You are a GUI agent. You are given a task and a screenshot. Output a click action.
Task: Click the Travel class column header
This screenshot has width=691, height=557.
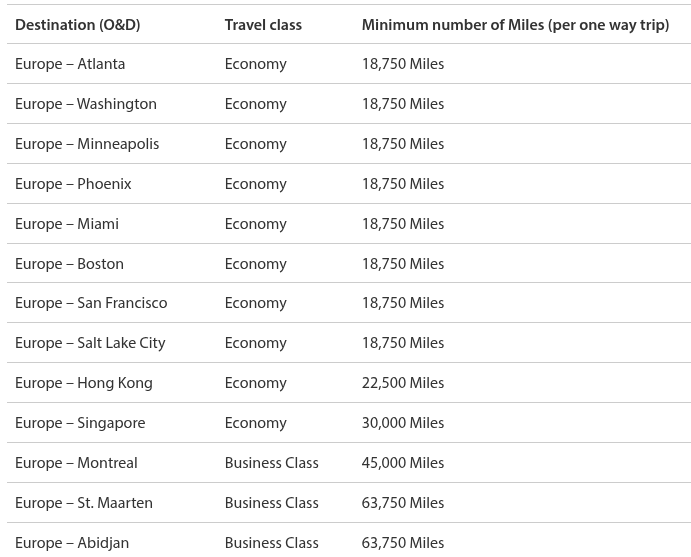[263, 24]
